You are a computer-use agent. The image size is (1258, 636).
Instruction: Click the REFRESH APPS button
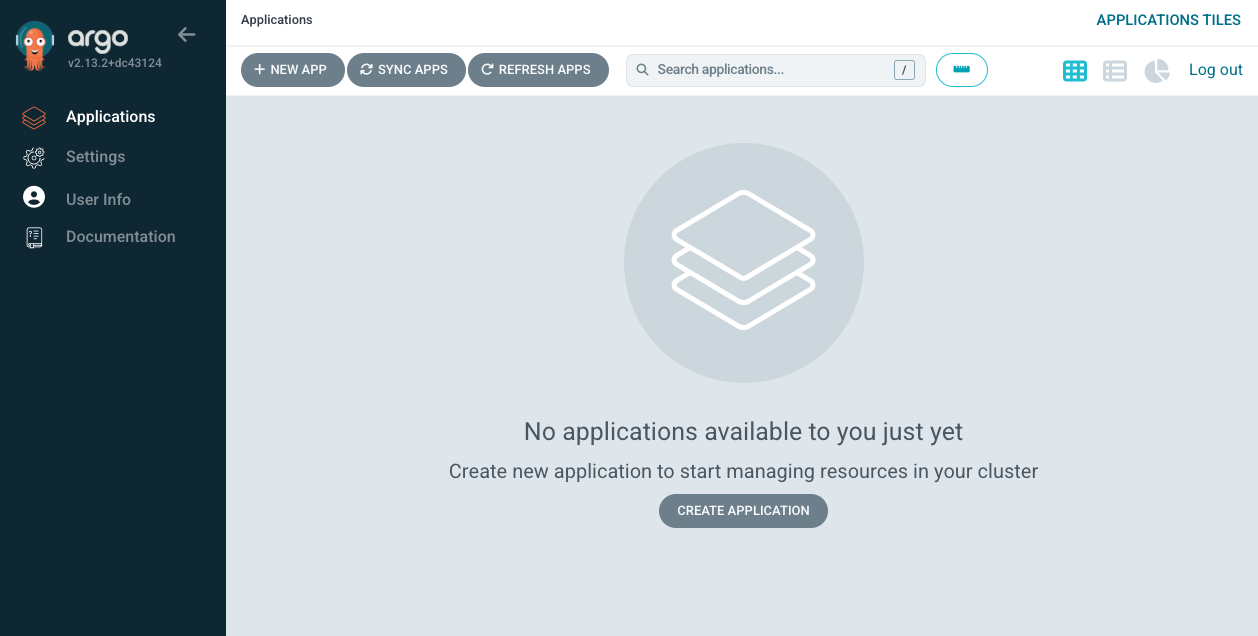point(538,70)
